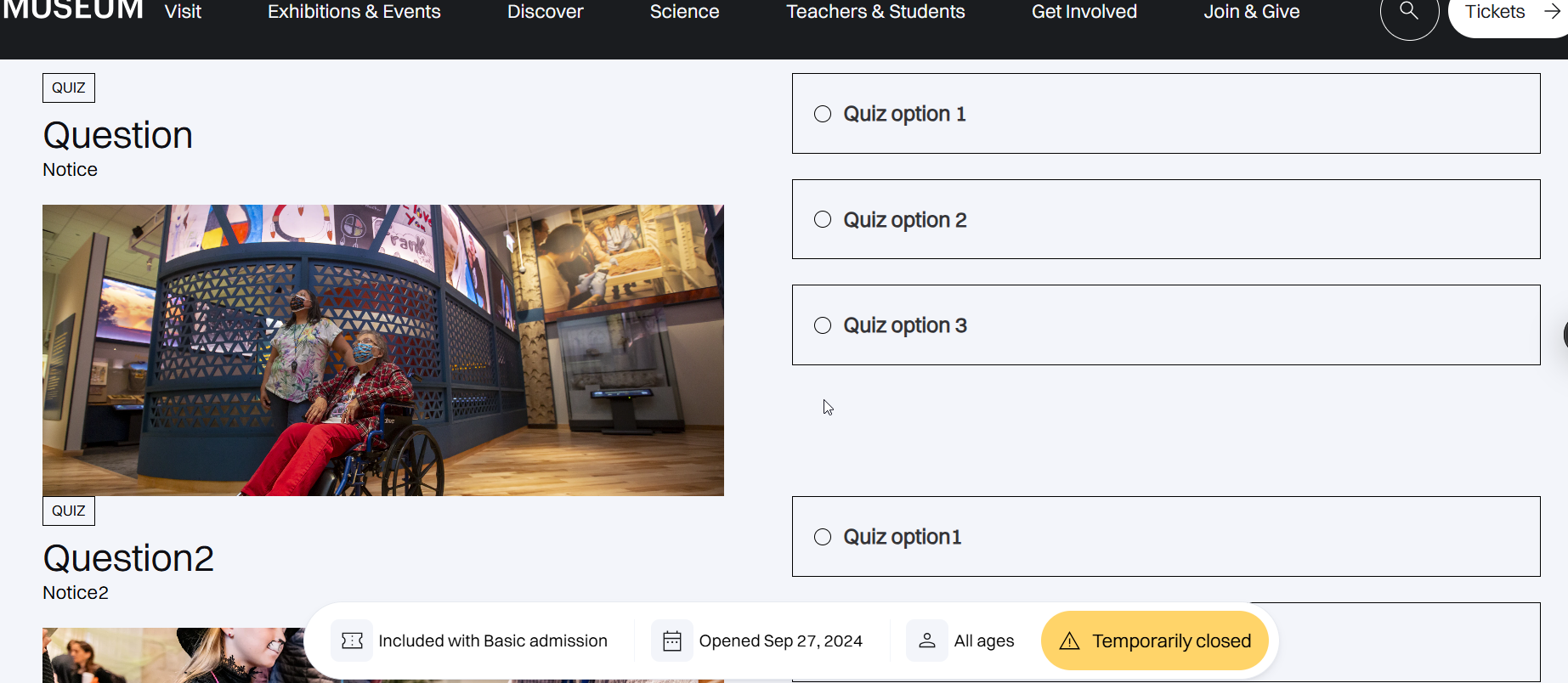The height and width of the screenshot is (683, 1568).
Task: Open the Join & Give menu
Action: [1252, 12]
